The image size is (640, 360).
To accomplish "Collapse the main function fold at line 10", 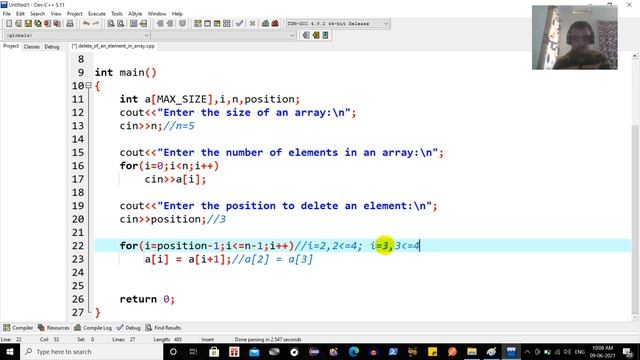I will [88, 86].
